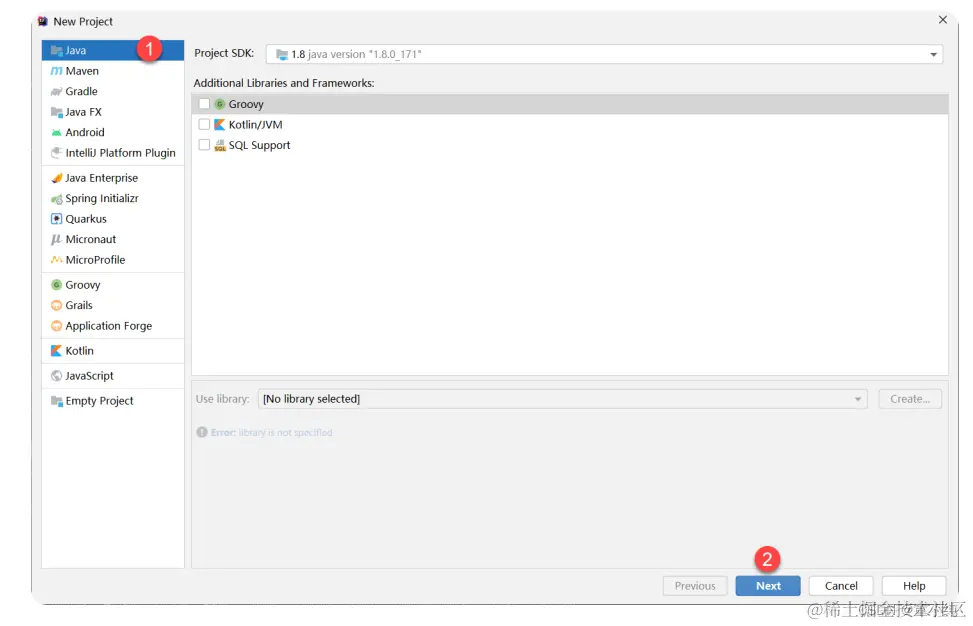This screenshot has height=626, width=973.
Task: Click the Cancel button
Action: tap(841, 586)
